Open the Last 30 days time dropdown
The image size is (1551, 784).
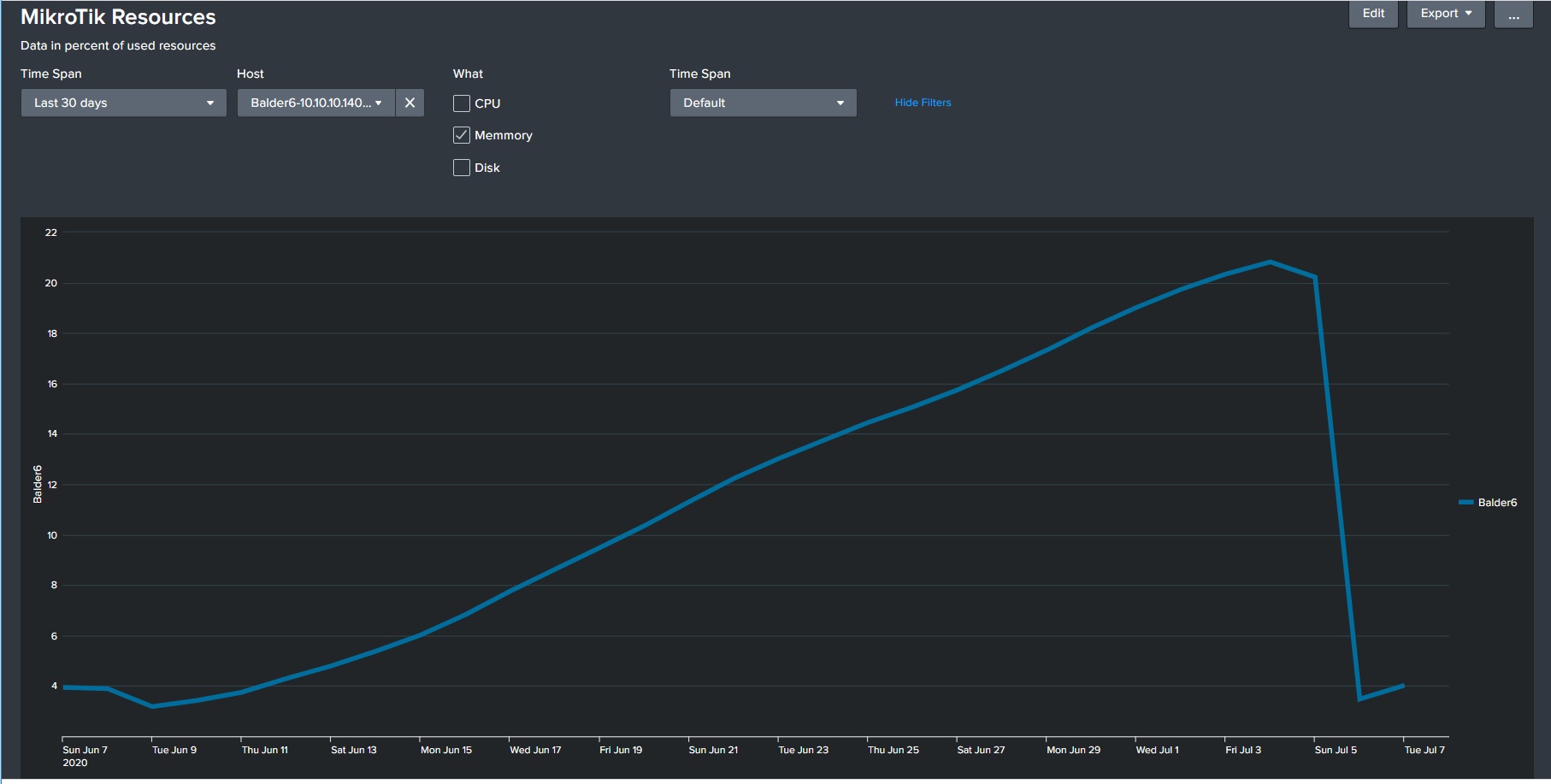124,103
